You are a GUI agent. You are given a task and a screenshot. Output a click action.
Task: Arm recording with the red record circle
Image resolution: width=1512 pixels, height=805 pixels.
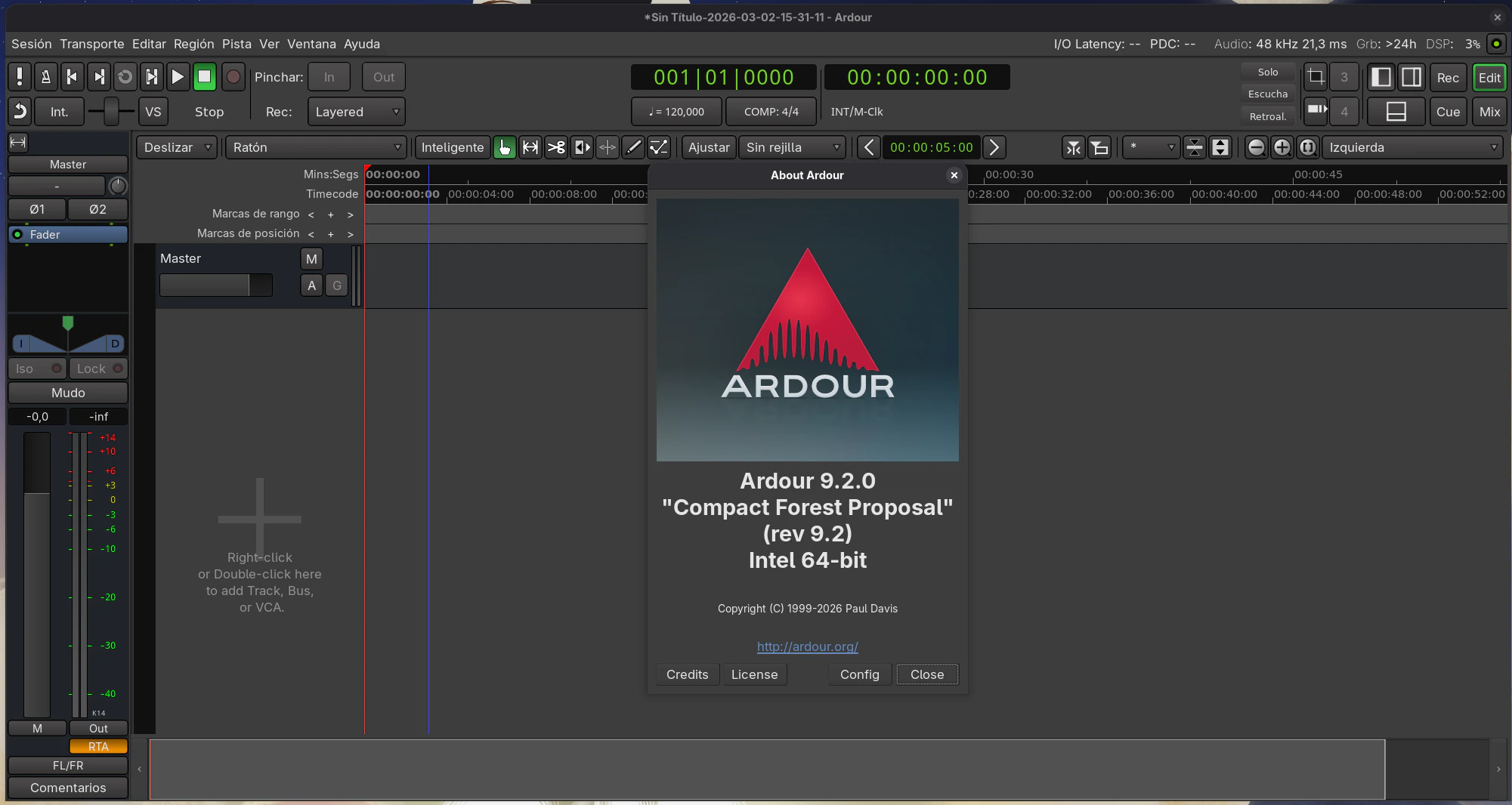[233, 76]
